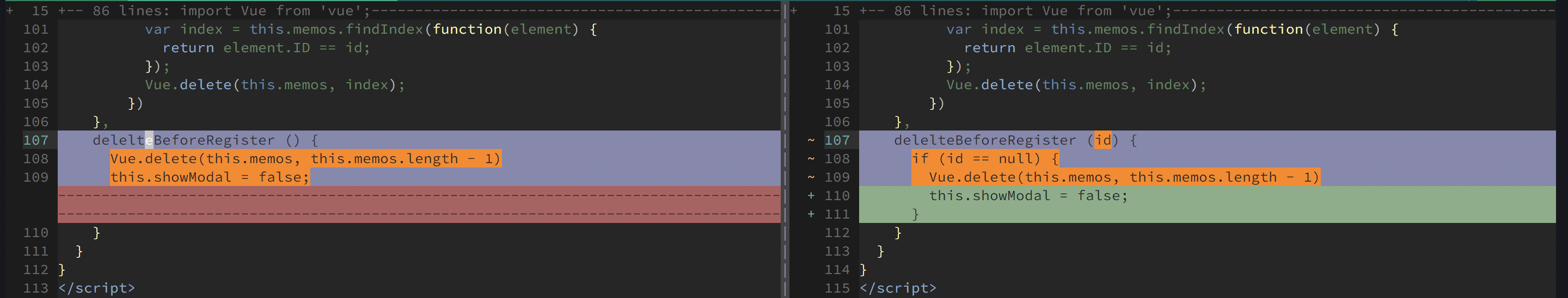1568x298 pixels.
Task: Click 'if (id == null) {' line in right pane
Action: (x=985, y=159)
